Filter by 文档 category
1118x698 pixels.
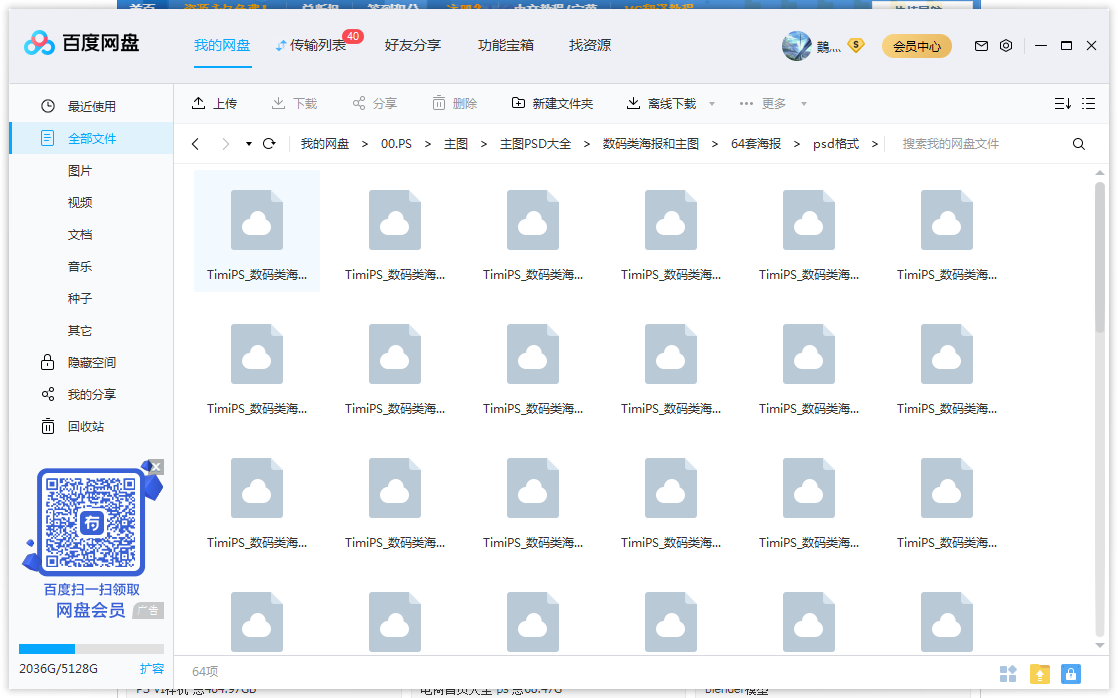80,235
